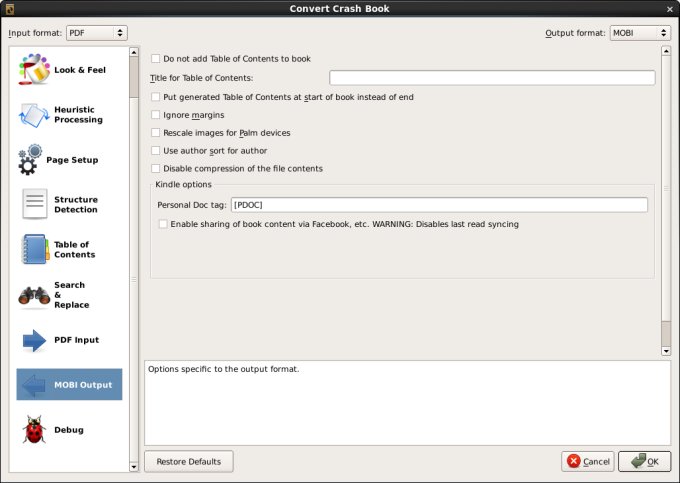Open Table of Contents settings section
Viewport: 680px width, 483px height.
(75, 249)
